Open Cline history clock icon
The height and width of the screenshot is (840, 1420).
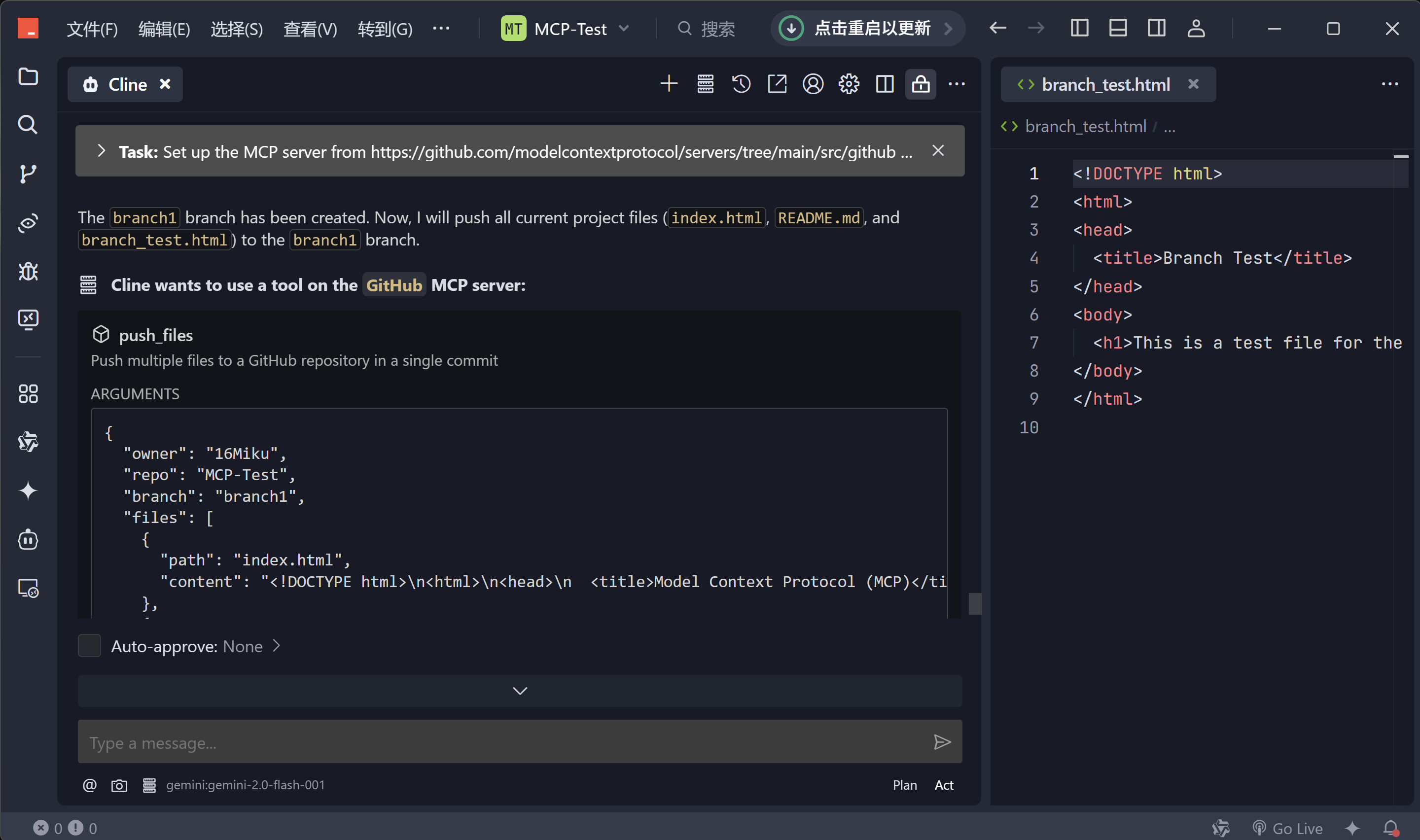coord(741,84)
